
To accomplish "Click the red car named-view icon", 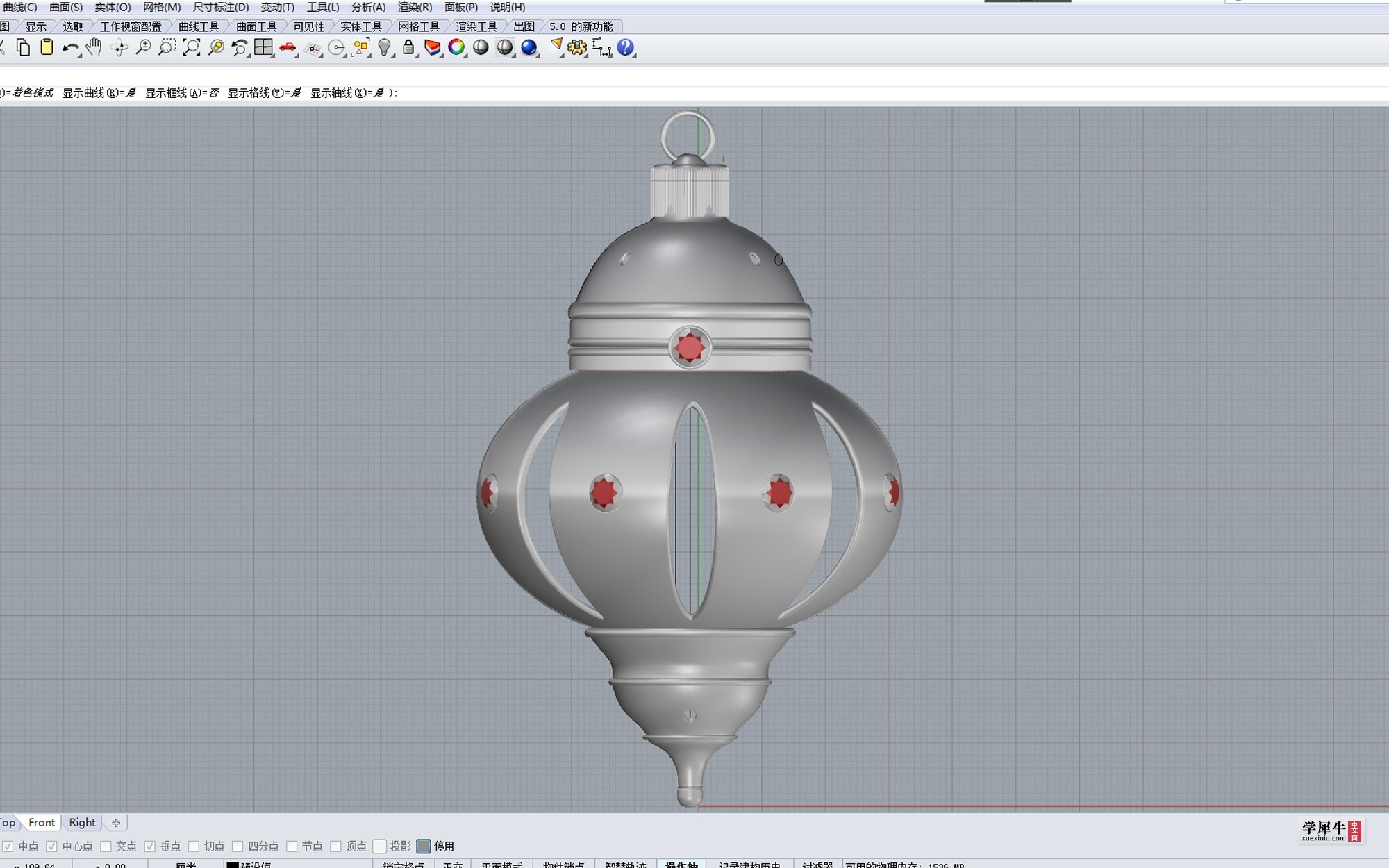I will pyautogui.click(x=288, y=47).
